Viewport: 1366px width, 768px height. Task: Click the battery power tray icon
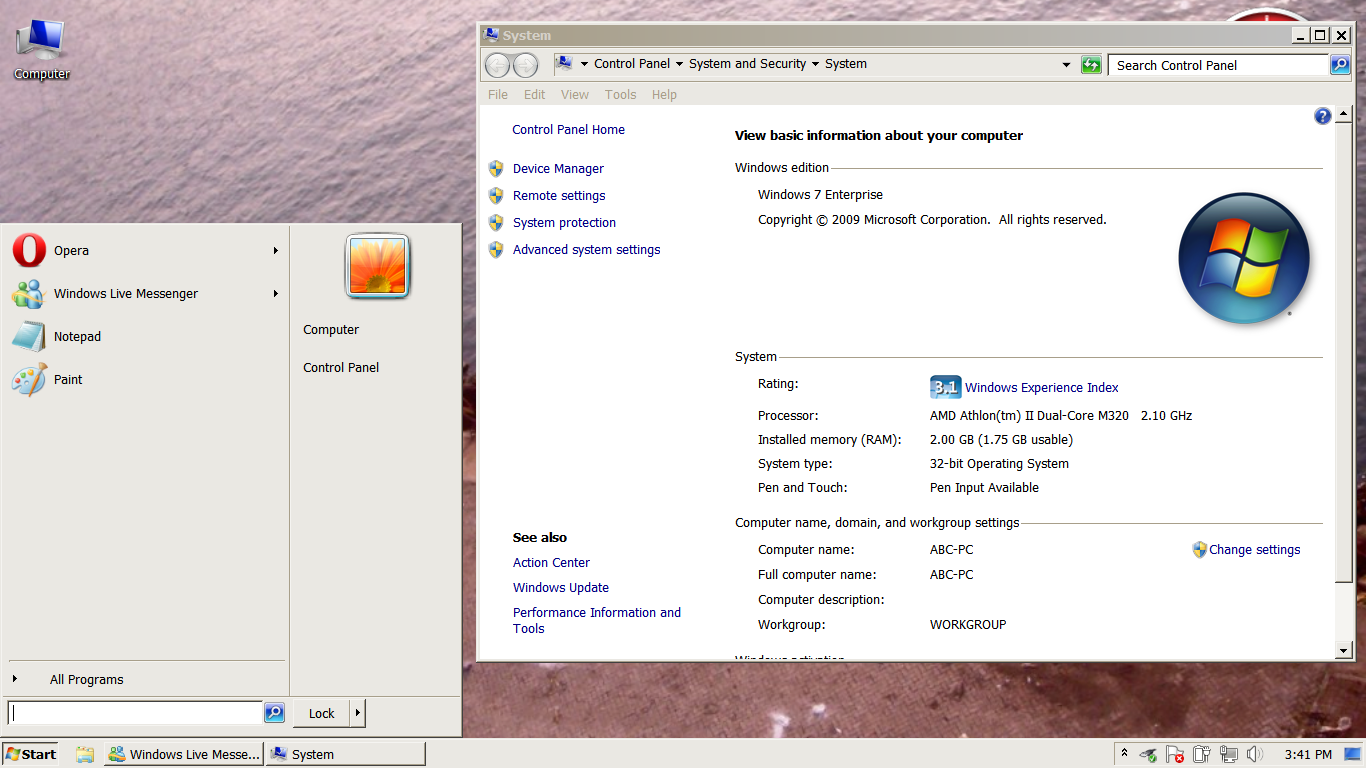point(1201,755)
